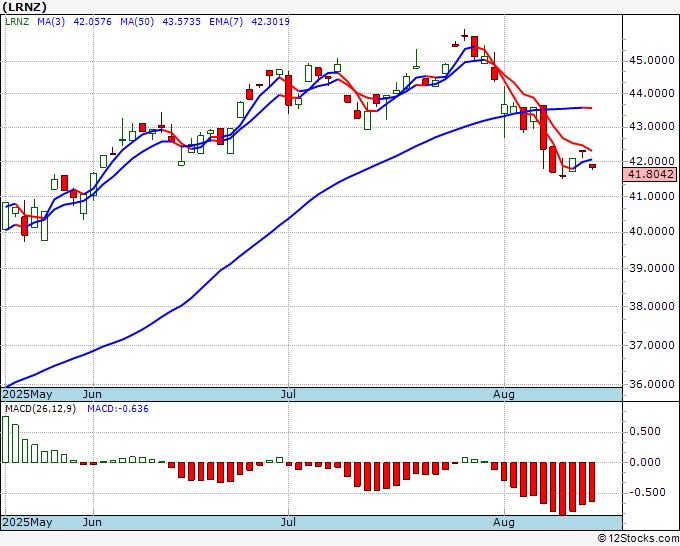The width and height of the screenshot is (680, 546).
Task: Click the MA(3) value 42.0576
Action: click(92, 21)
